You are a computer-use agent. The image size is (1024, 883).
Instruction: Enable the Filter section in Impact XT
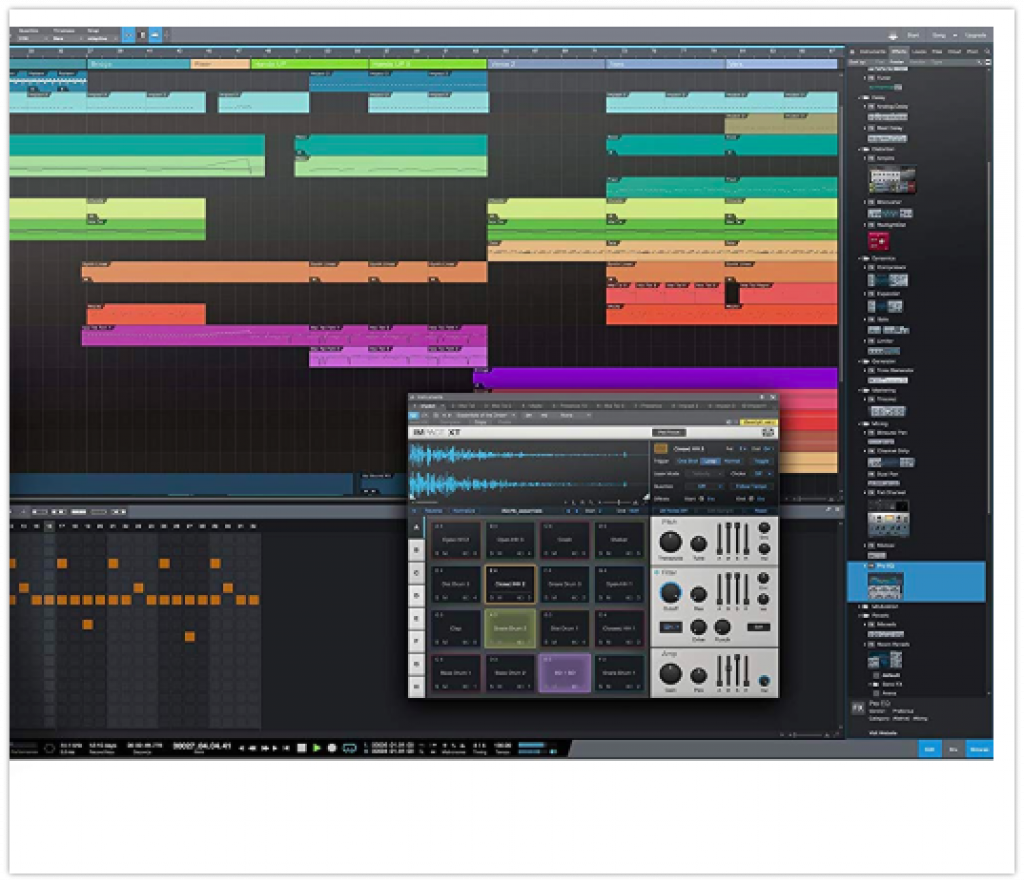(656, 572)
